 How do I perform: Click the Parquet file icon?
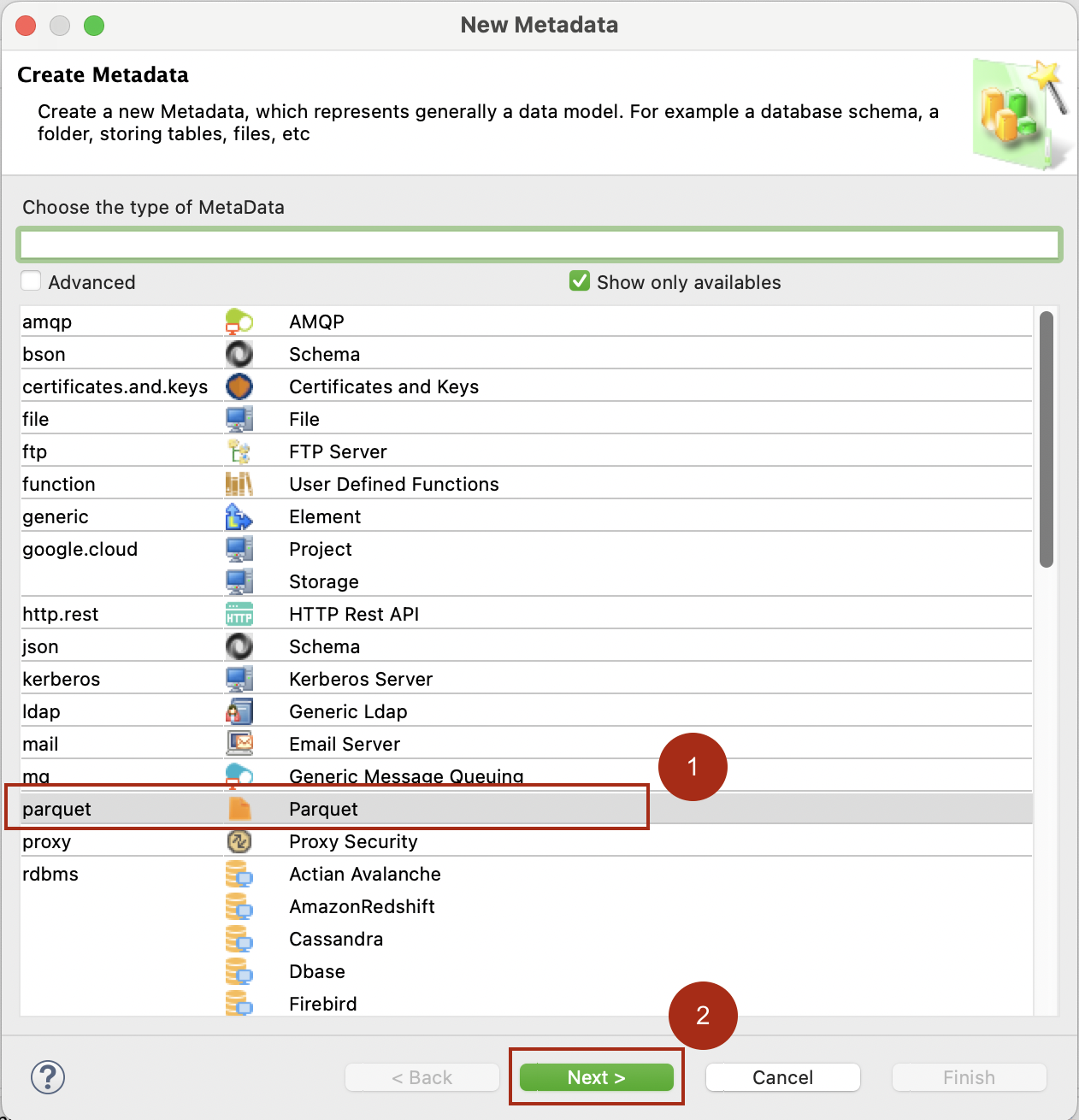tap(239, 808)
